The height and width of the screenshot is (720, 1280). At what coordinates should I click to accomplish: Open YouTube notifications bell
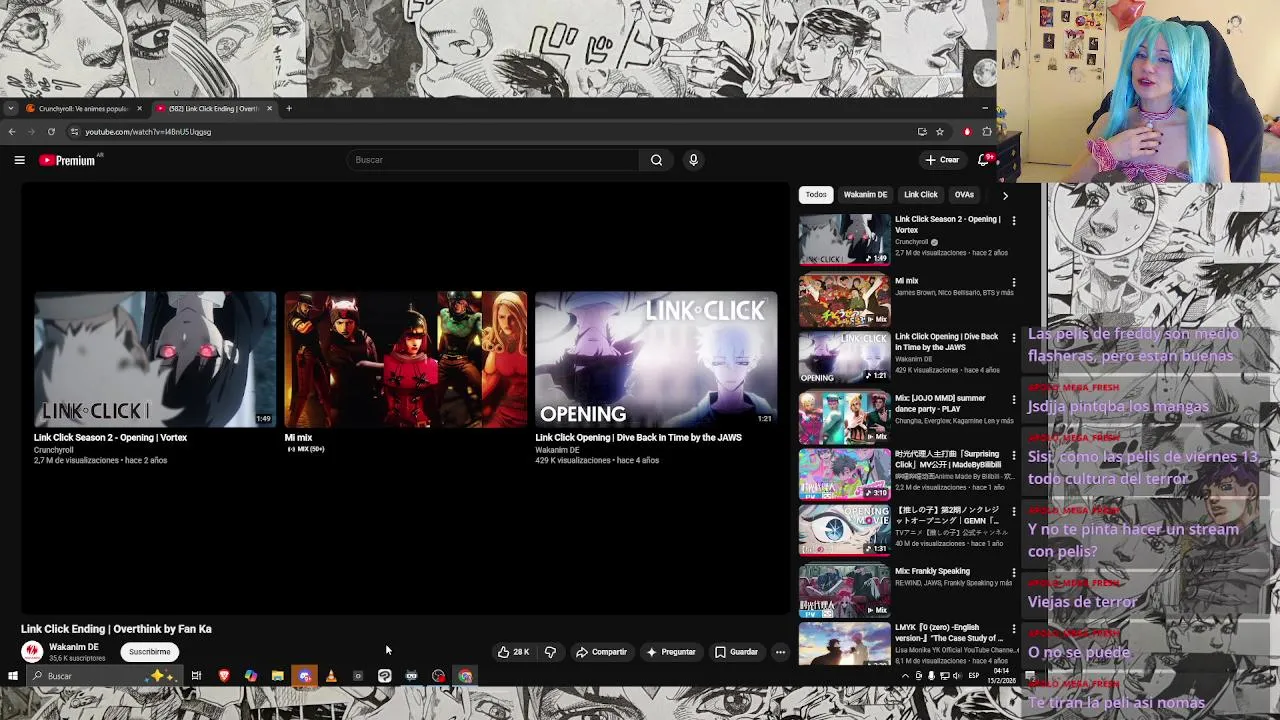pyautogui.click(x=984, y=160)
